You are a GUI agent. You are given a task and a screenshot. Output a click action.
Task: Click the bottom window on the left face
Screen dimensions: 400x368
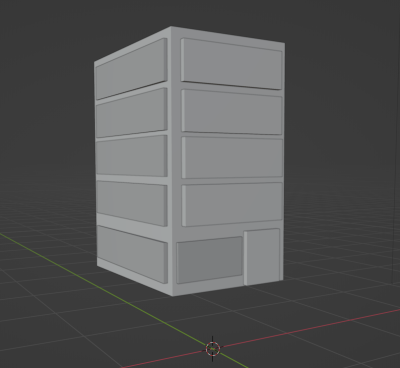132,254
